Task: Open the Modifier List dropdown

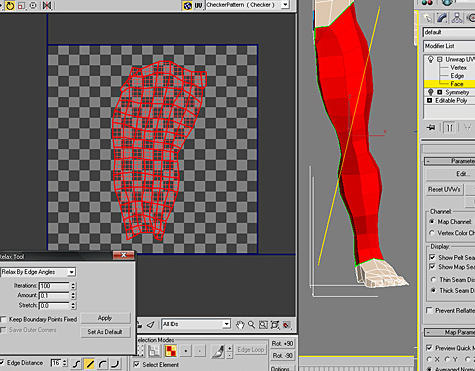Action: coord(449,46)
